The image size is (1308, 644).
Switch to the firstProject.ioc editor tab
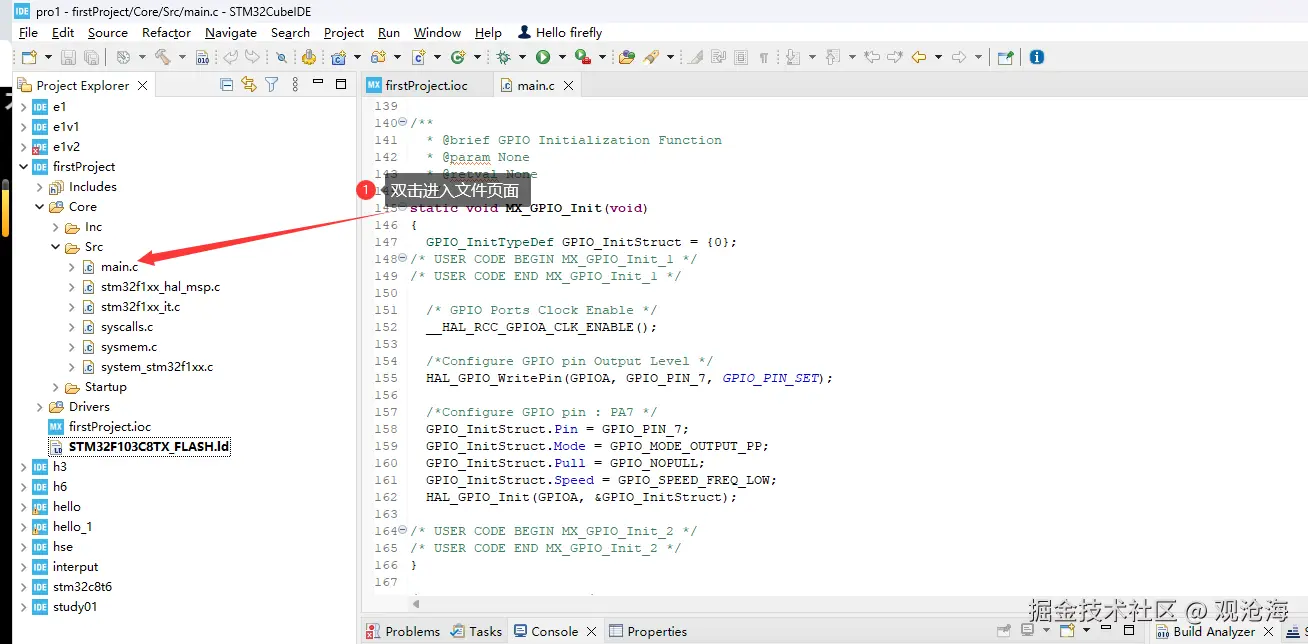click(426, 85)
